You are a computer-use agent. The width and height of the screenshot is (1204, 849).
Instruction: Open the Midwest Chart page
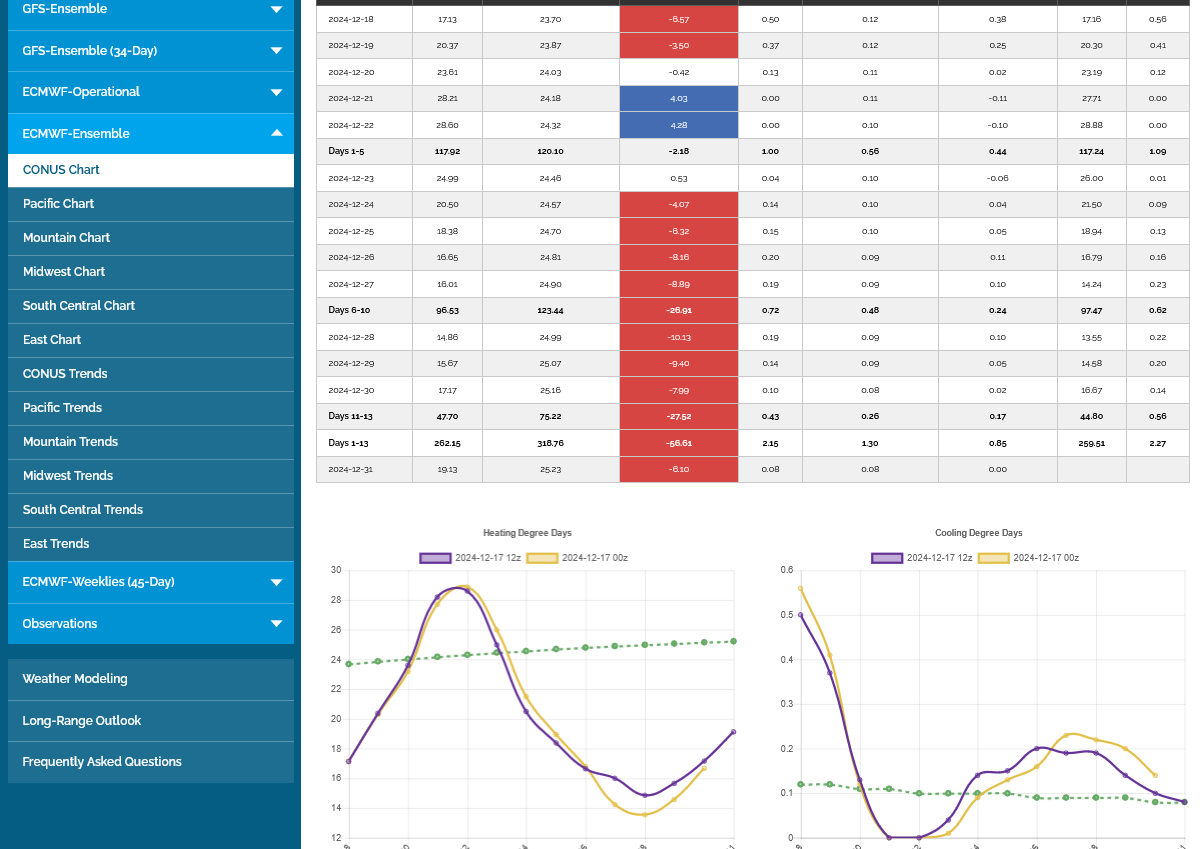[x=64, y=272]
